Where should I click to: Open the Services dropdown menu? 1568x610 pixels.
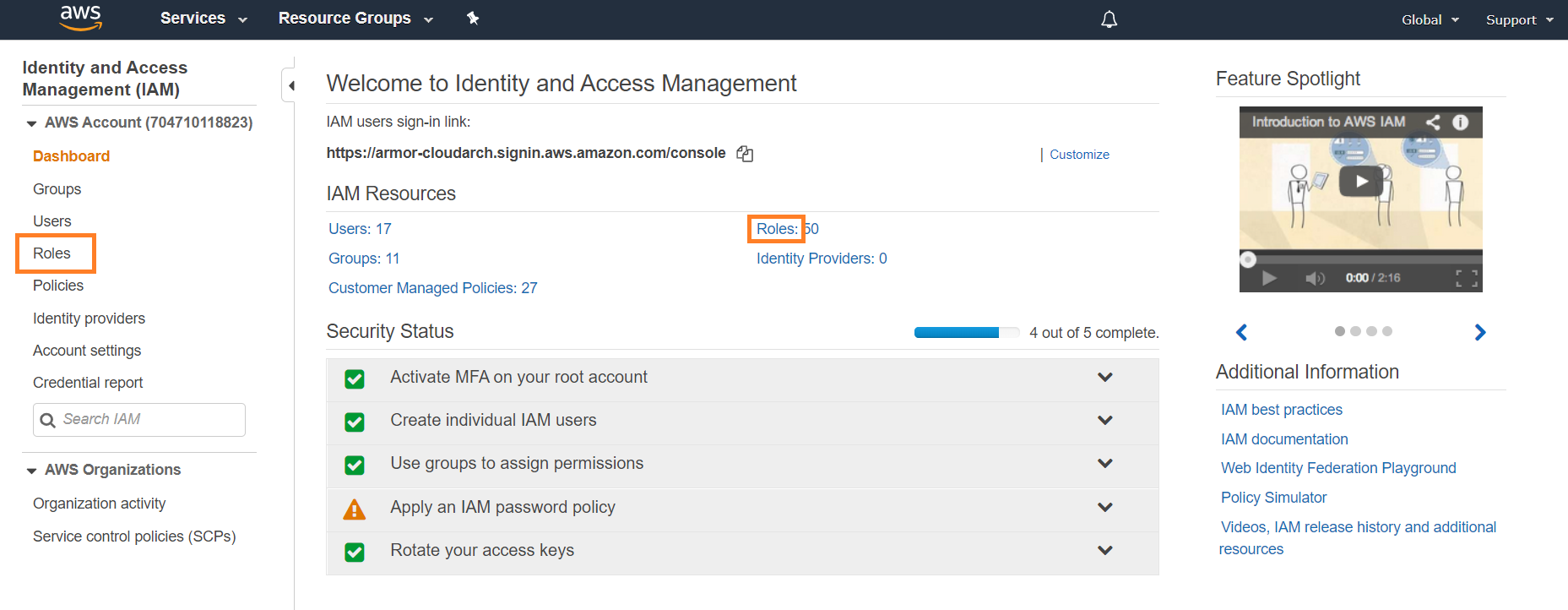[x=203, y=19]
